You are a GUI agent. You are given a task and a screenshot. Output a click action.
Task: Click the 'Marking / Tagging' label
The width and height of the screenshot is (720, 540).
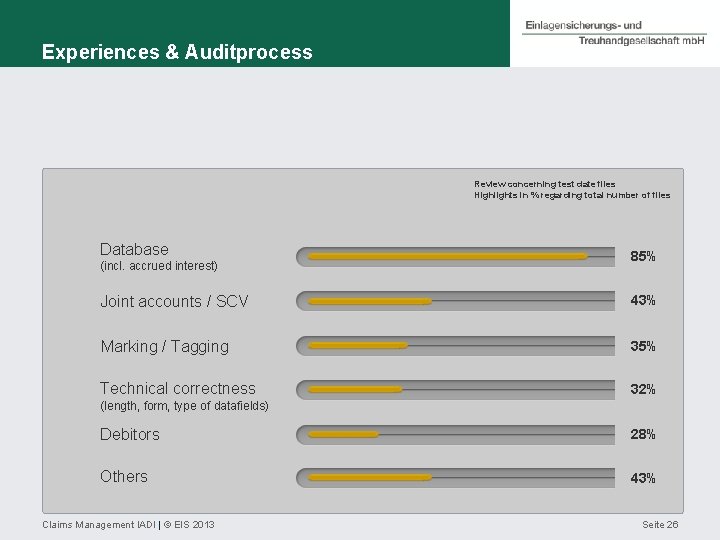coord(164,346)
